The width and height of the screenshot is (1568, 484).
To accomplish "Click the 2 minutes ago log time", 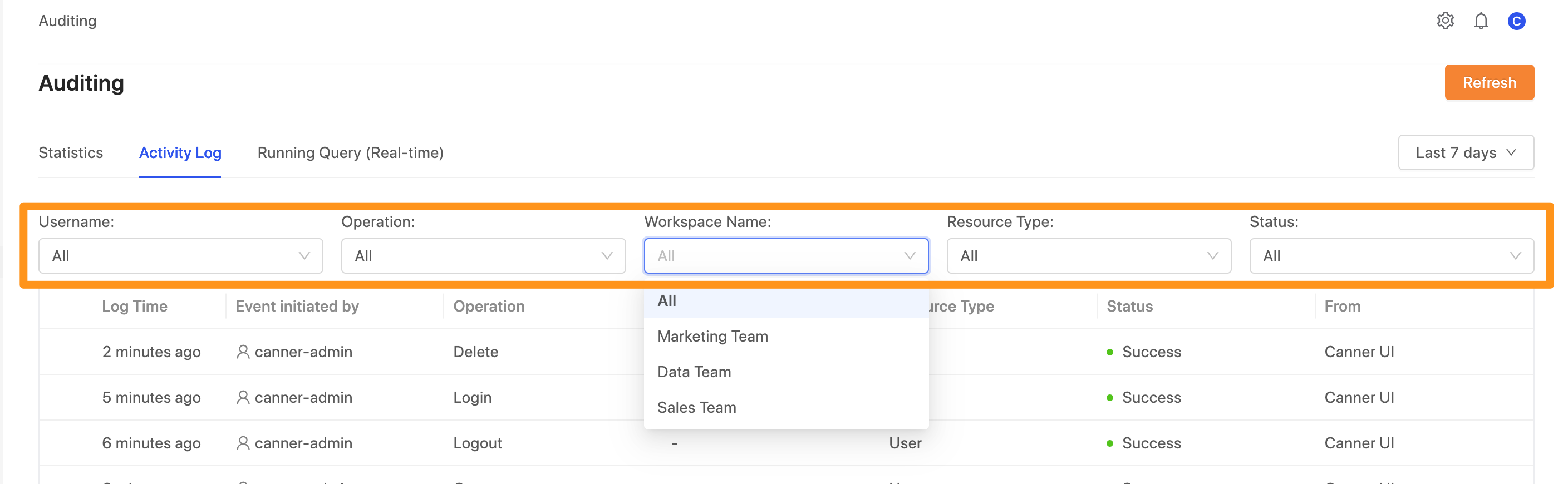I will click(151, 352).
